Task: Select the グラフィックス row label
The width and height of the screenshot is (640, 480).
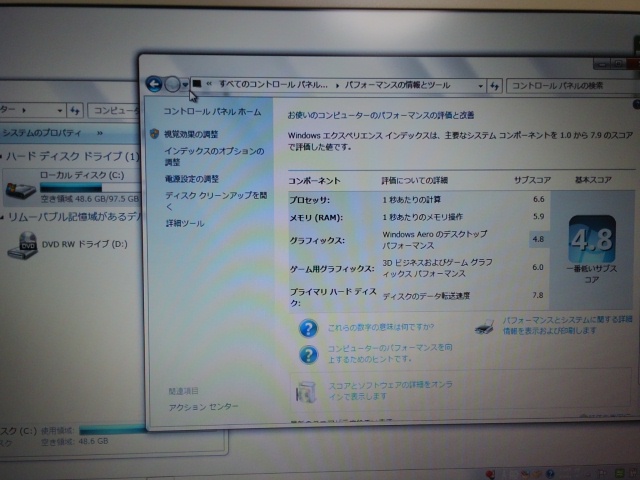Action: [317, 240]
